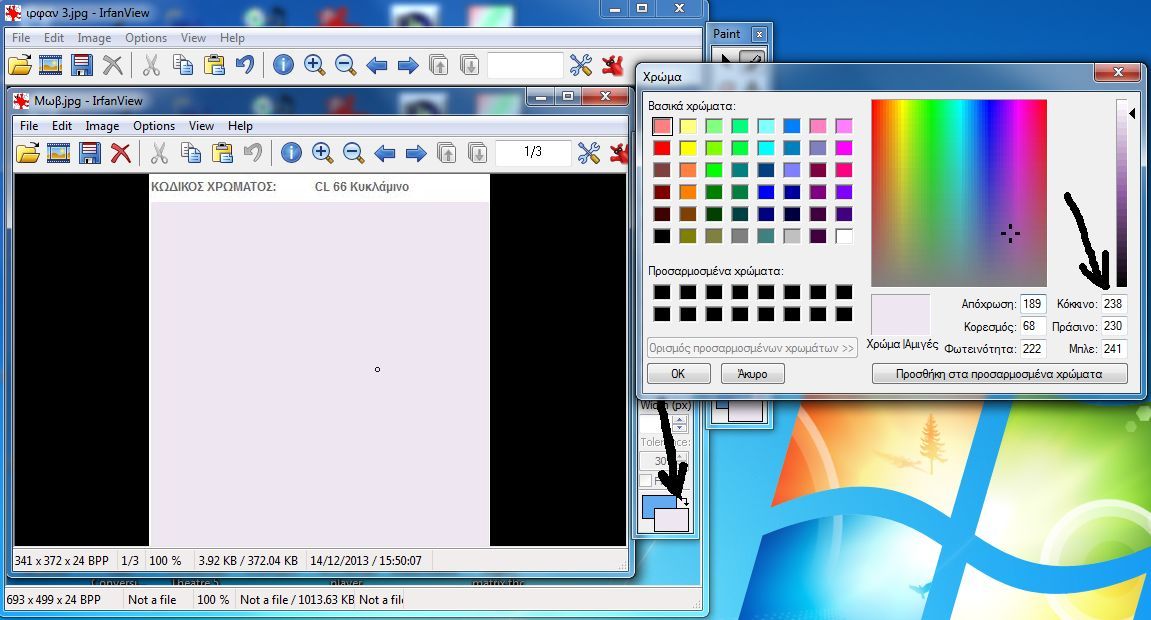Click the luminance slider arrow in color dialog
This screenshot has width=1151, height=620.
tap(1132, 114)
